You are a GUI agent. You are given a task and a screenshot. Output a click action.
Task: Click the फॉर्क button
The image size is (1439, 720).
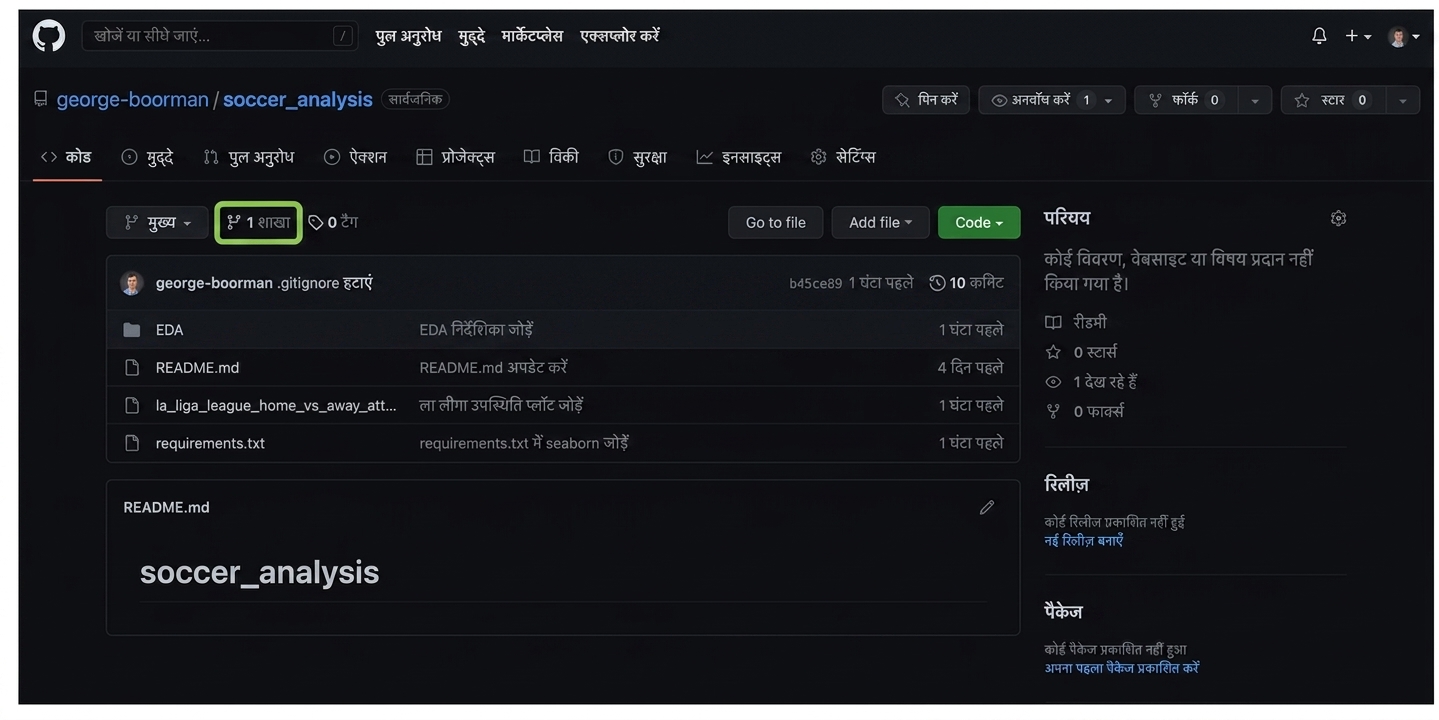tap(1185, 100)
